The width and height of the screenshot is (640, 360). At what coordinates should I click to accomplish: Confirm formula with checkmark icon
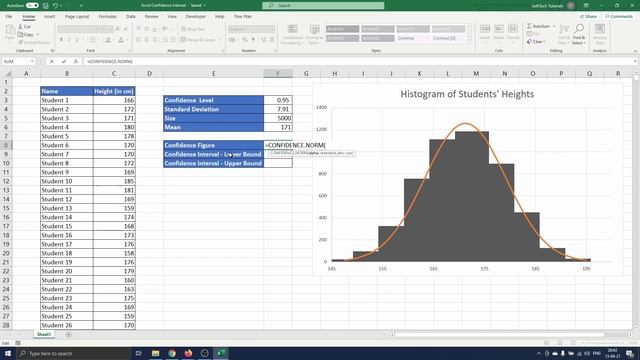(64, 61)
